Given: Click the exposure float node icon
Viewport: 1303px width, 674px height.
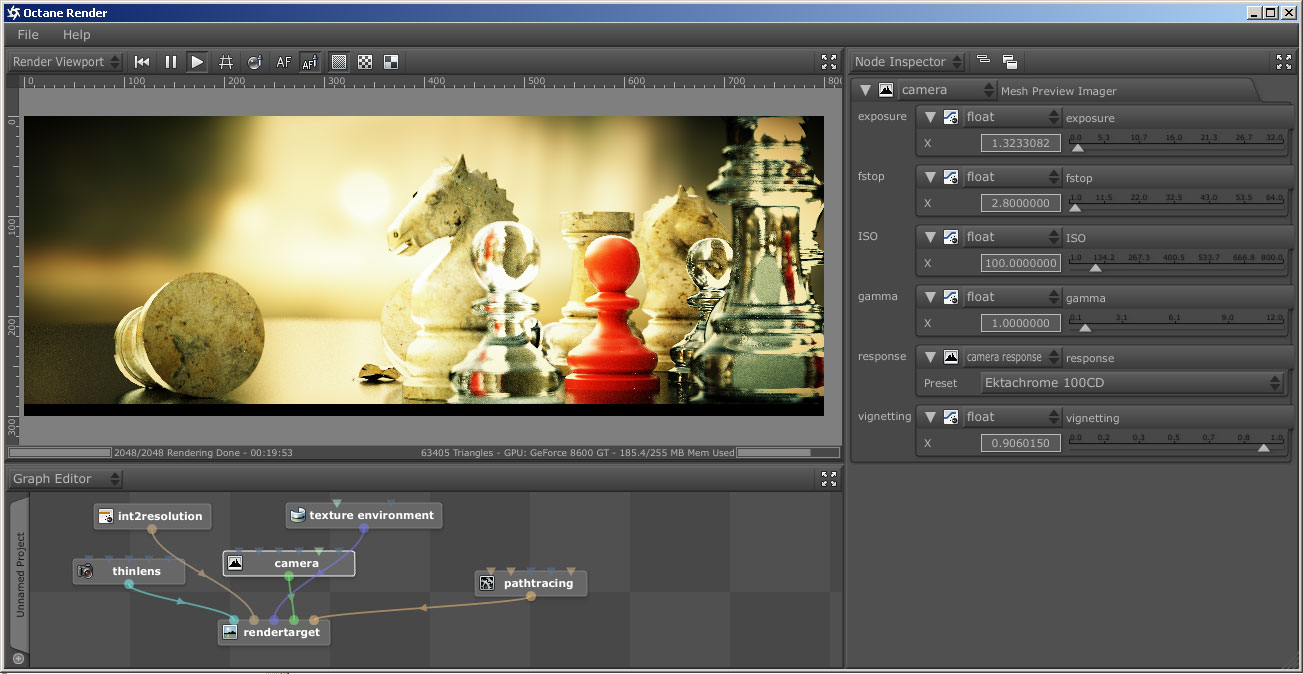Looking at the screenshot, I should click(x=950, y=117).
